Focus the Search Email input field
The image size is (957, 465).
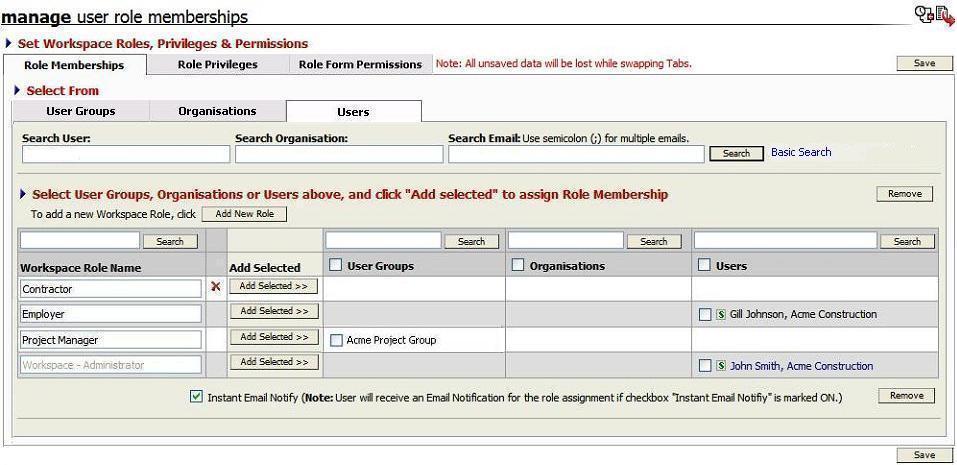point(576,154)
